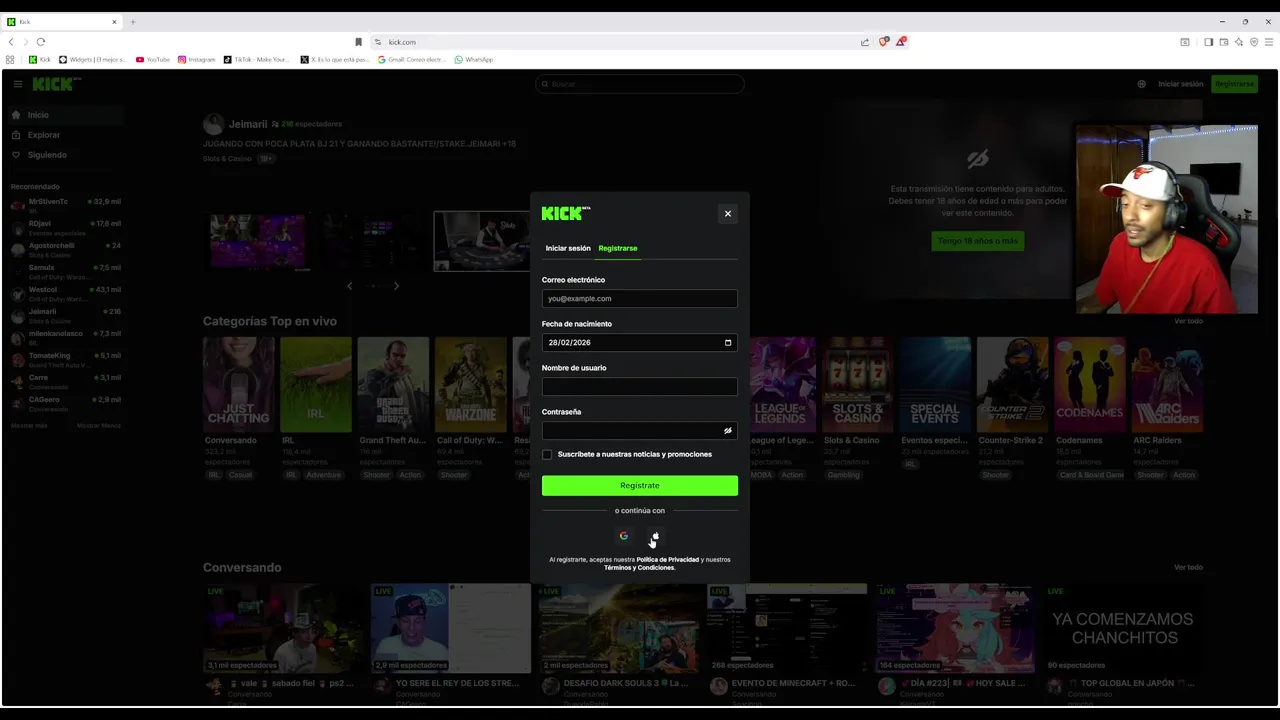Open the WhatsApp bookmark

point(474,60)
